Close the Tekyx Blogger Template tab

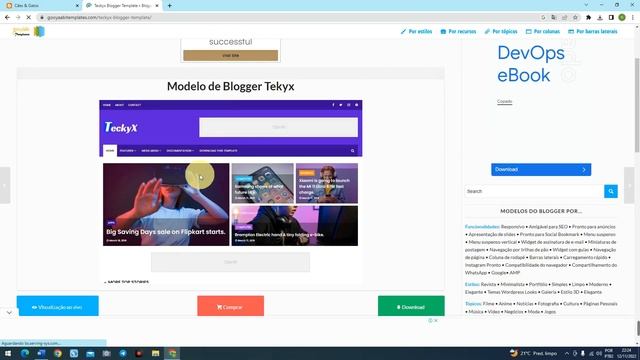tap(157, 6)
